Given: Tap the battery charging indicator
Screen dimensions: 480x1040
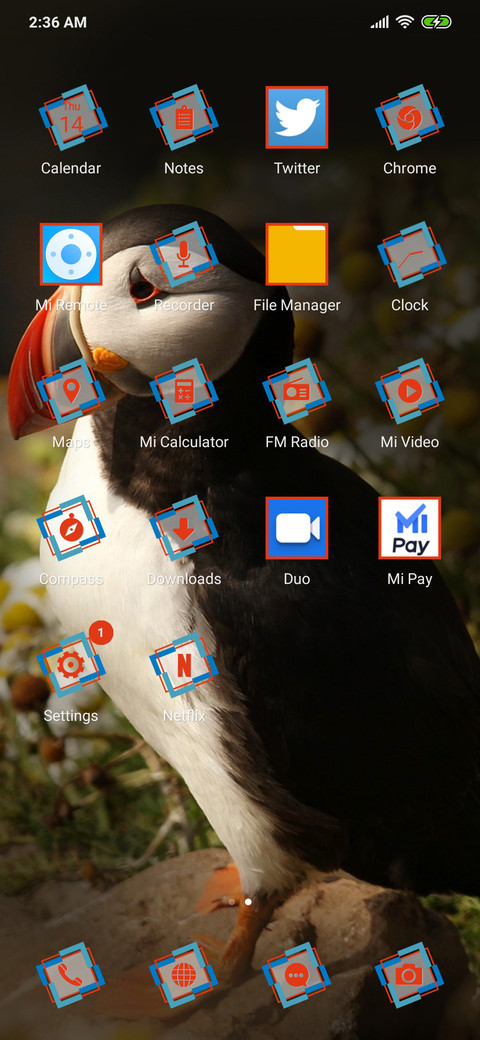Looking at the screenshot, I should [436, 22].
